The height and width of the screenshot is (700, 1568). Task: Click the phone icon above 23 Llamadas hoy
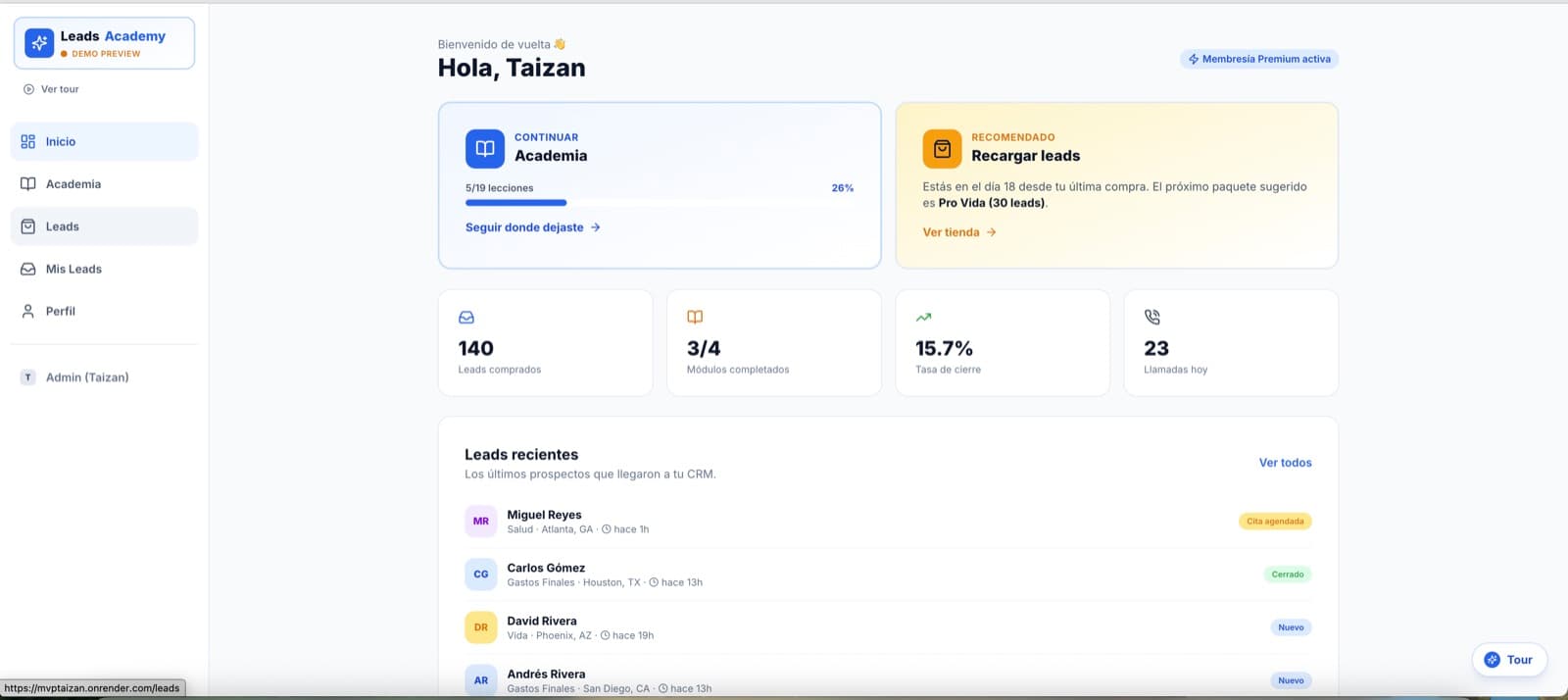coord(1152,318)
